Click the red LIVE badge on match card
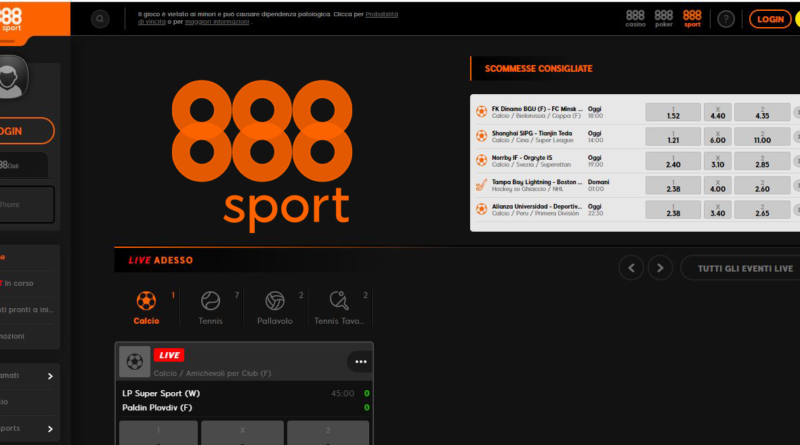Screen dimensions: 800x445 (x=169, y=355)
